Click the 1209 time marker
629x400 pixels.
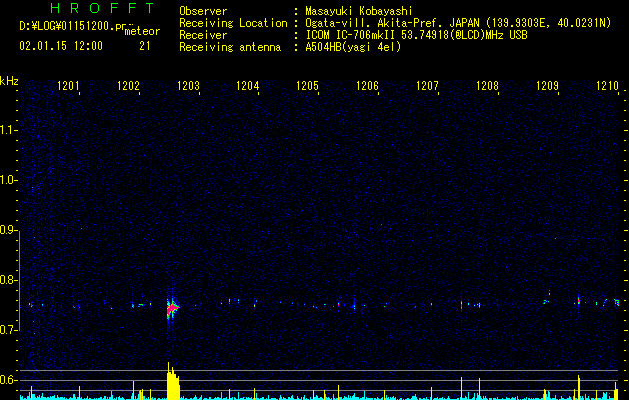click(547, 85)
